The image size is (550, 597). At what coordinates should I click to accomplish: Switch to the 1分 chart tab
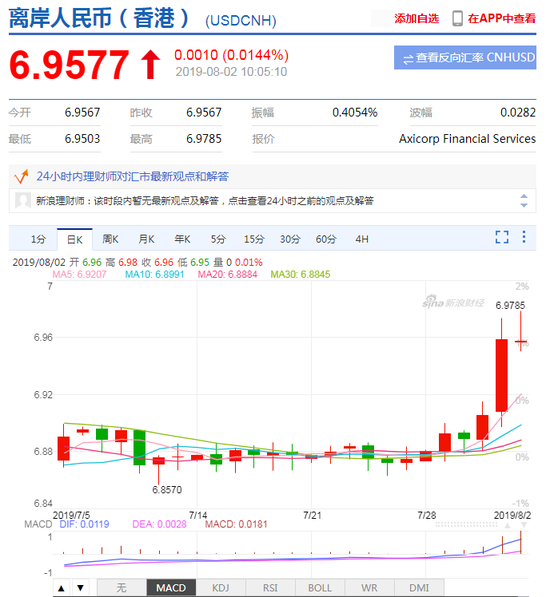pyautogui.click(x=38, y=239)
